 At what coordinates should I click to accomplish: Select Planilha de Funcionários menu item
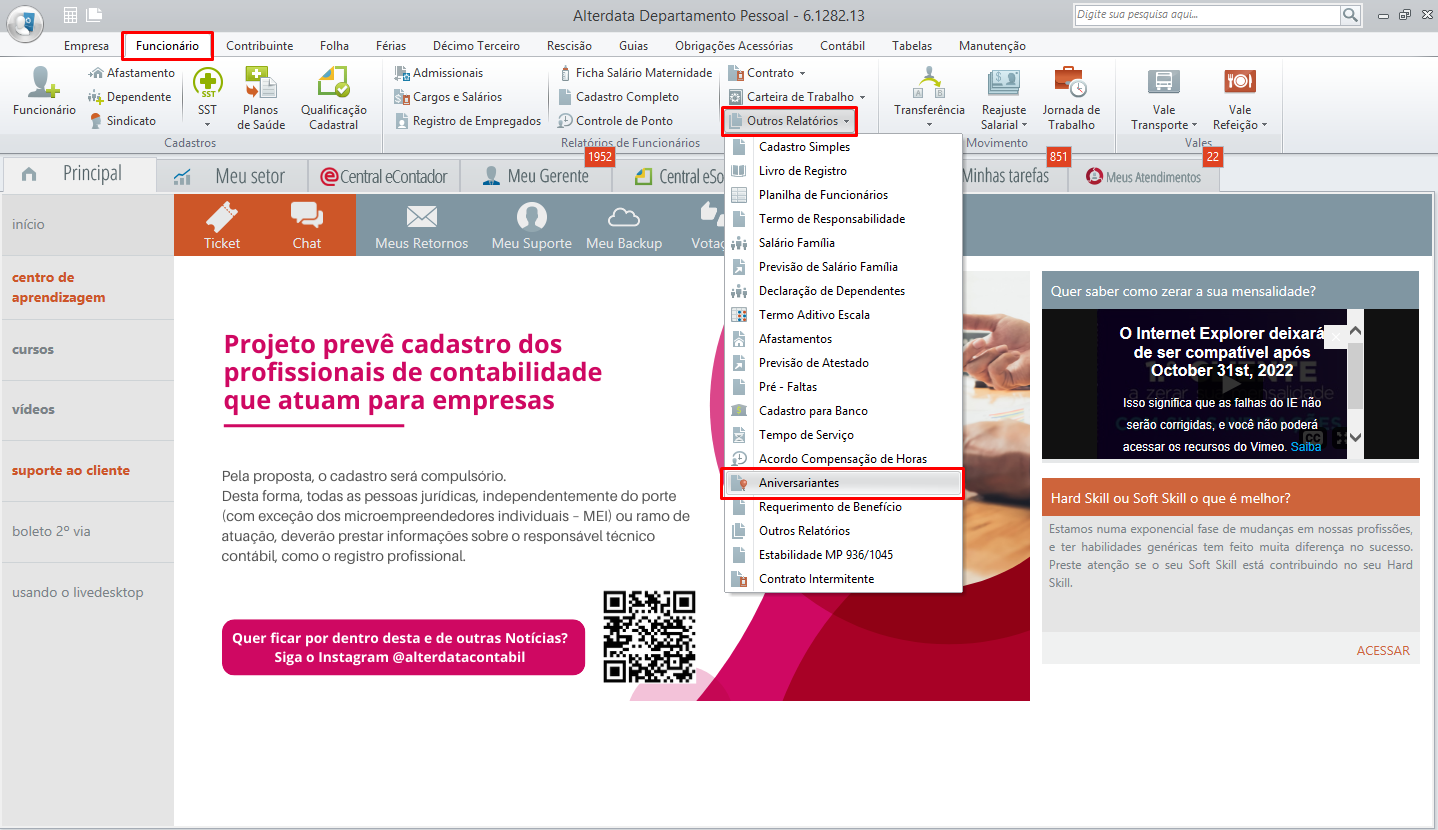click(x=842, y=195)
